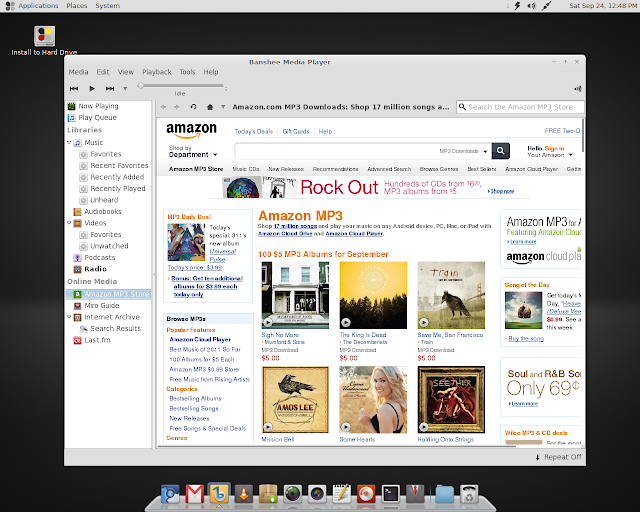The image size is (640, 512).
Task: Open the dropdown arrow beside next track
Action: [125, 89]
